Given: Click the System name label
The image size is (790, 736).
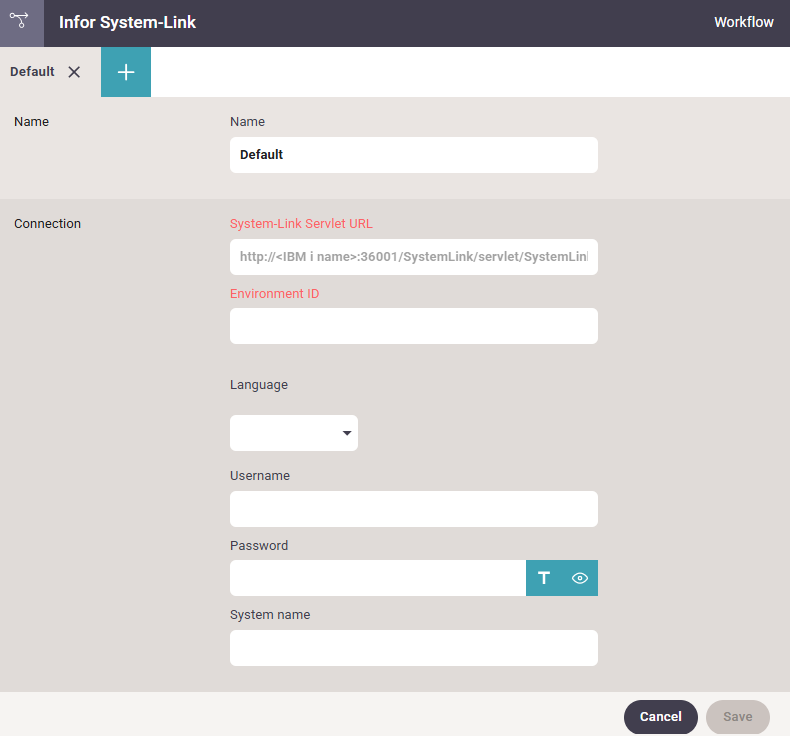Looking at the screenshot, I should (270, 615).
